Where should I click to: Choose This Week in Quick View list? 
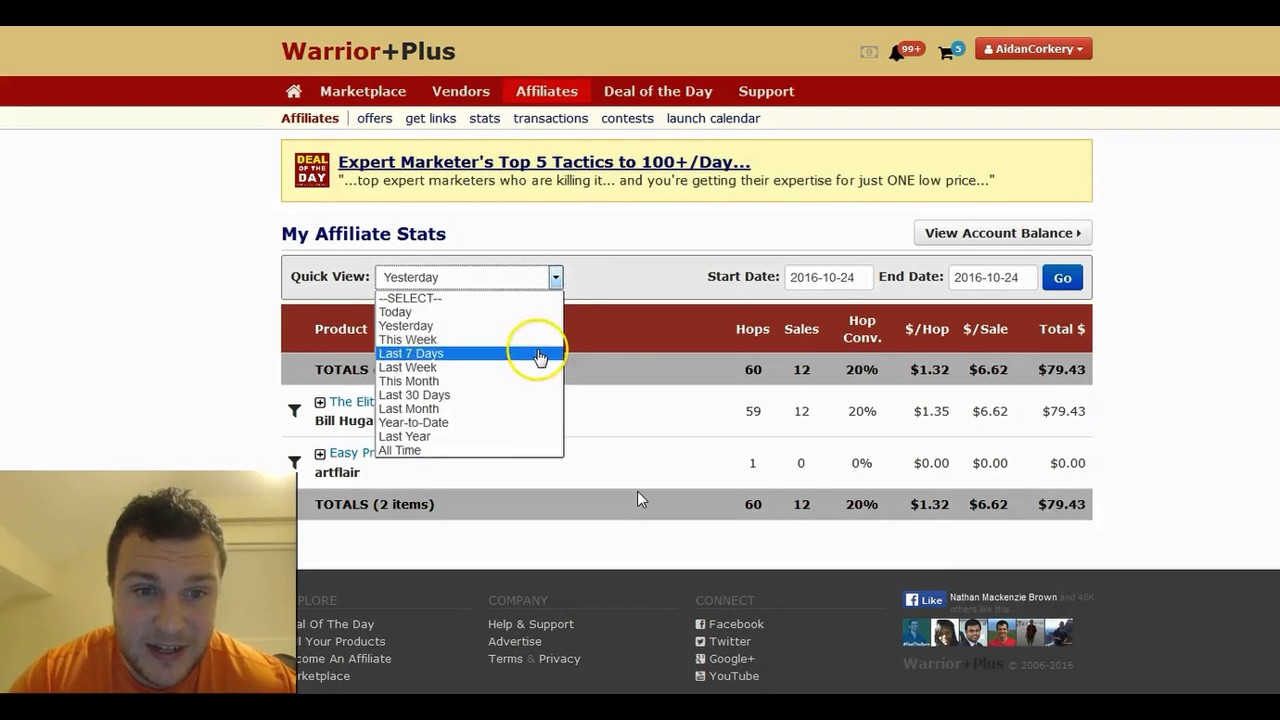pyautogui.click(x=469, y=340)
